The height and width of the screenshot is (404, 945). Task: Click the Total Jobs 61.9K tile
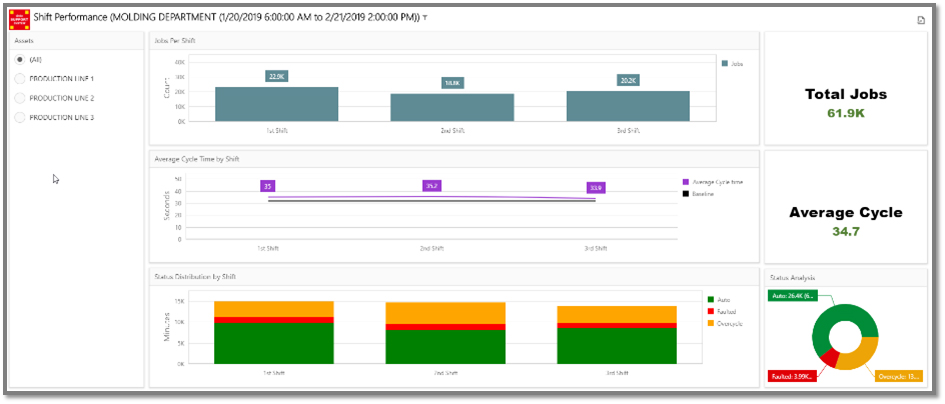click(846, 103)
